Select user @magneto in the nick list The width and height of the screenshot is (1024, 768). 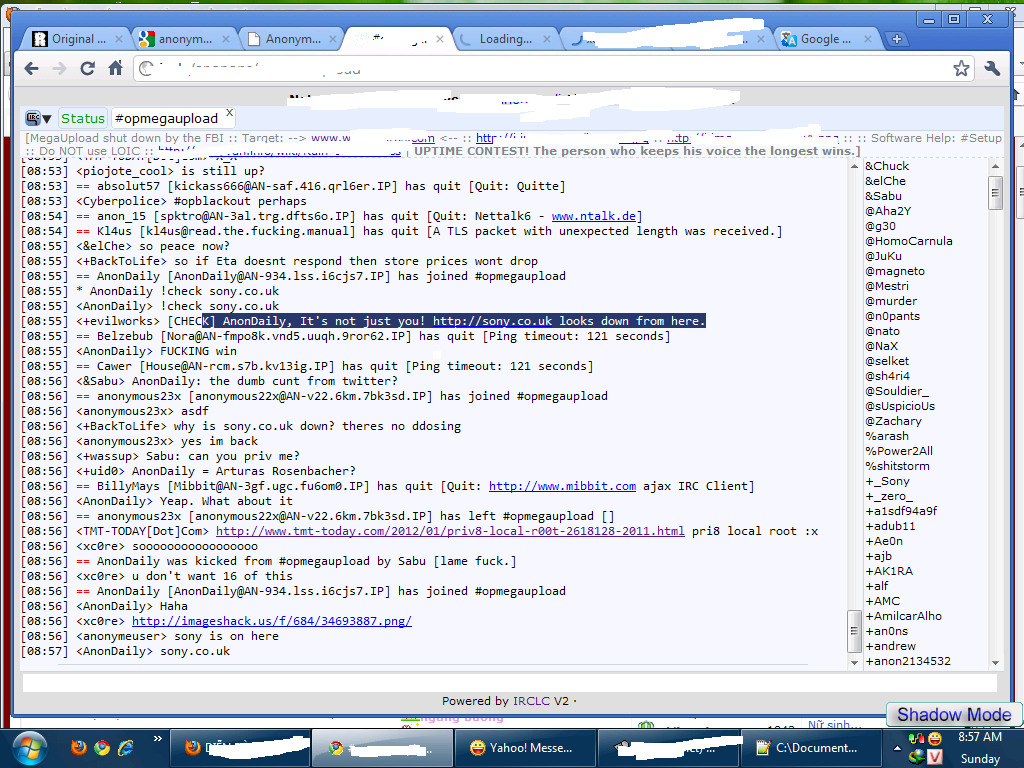coord(895,271)
